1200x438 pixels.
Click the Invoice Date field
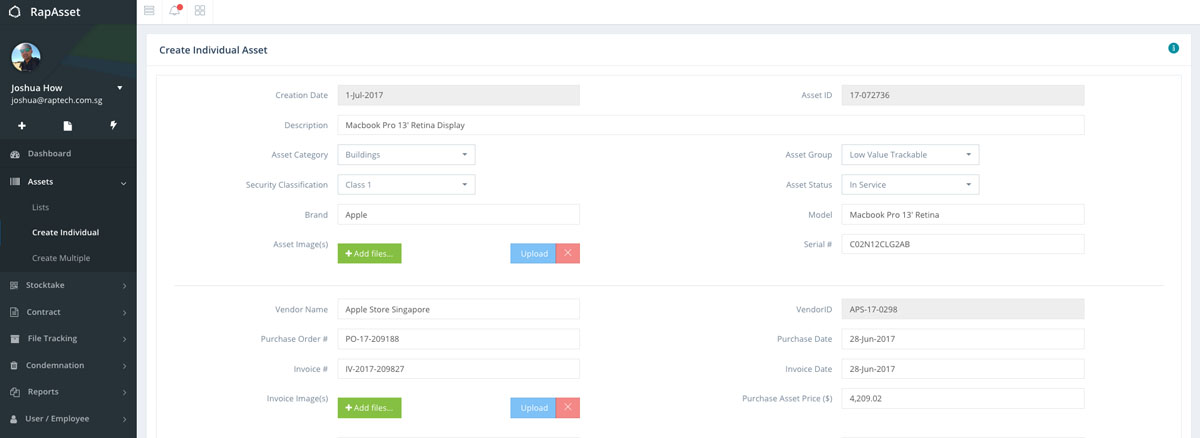963,369
